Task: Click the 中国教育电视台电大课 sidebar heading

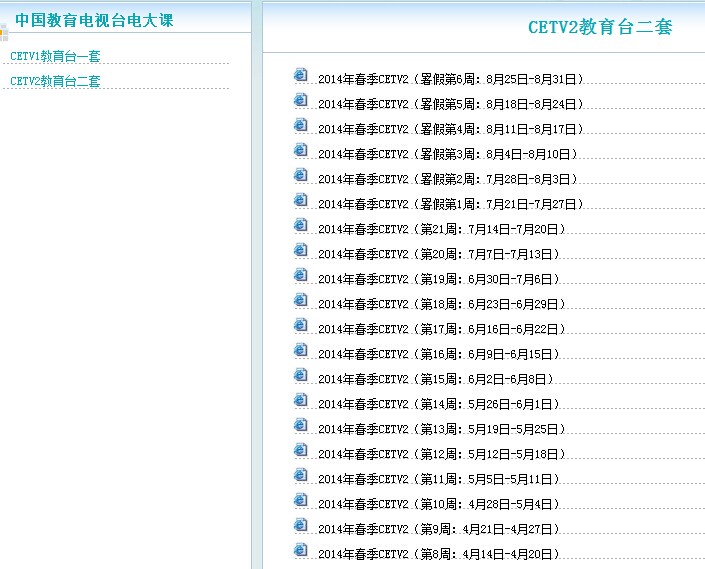Action: point(94,20)
